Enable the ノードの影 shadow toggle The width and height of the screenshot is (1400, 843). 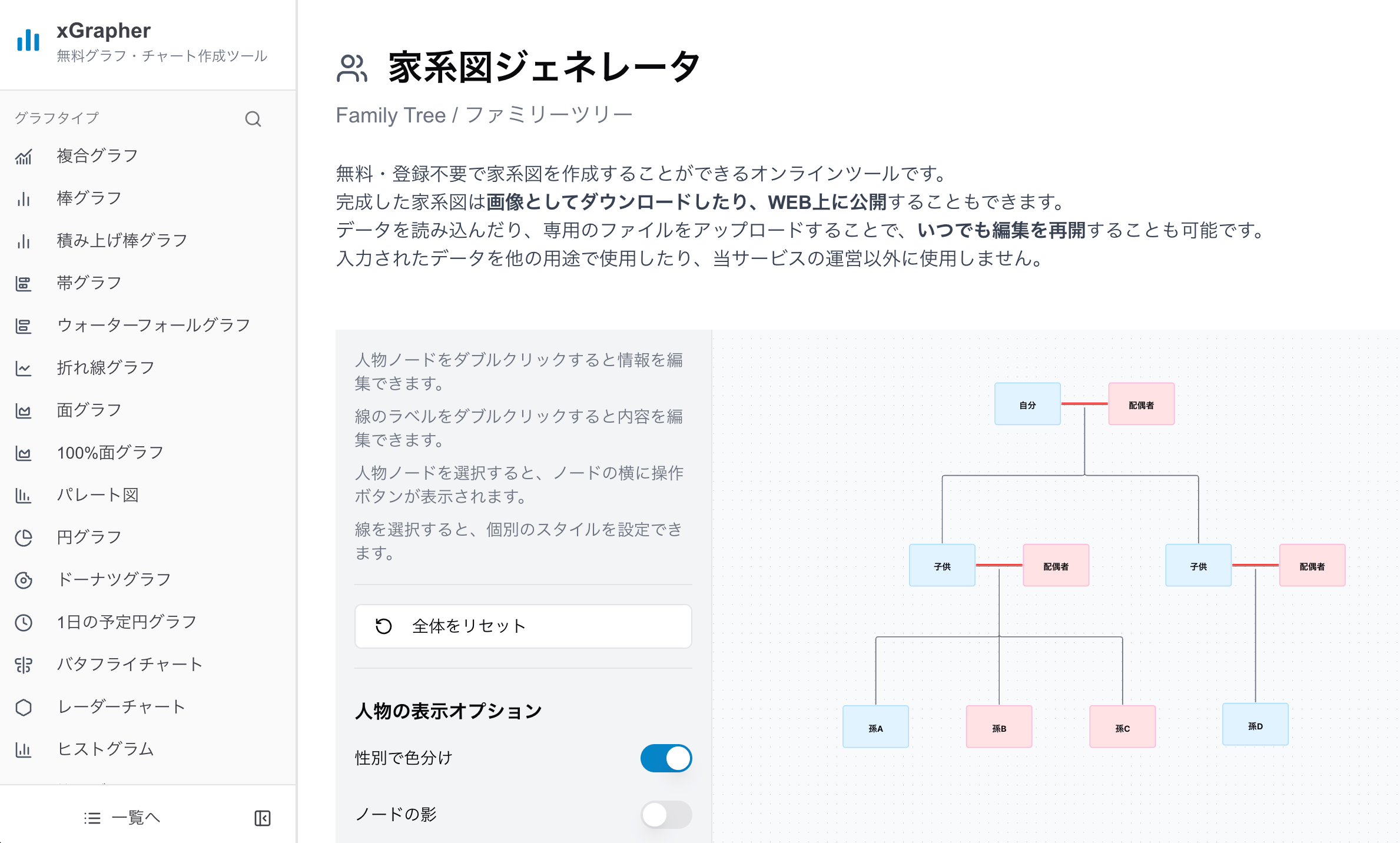(666, 815)
